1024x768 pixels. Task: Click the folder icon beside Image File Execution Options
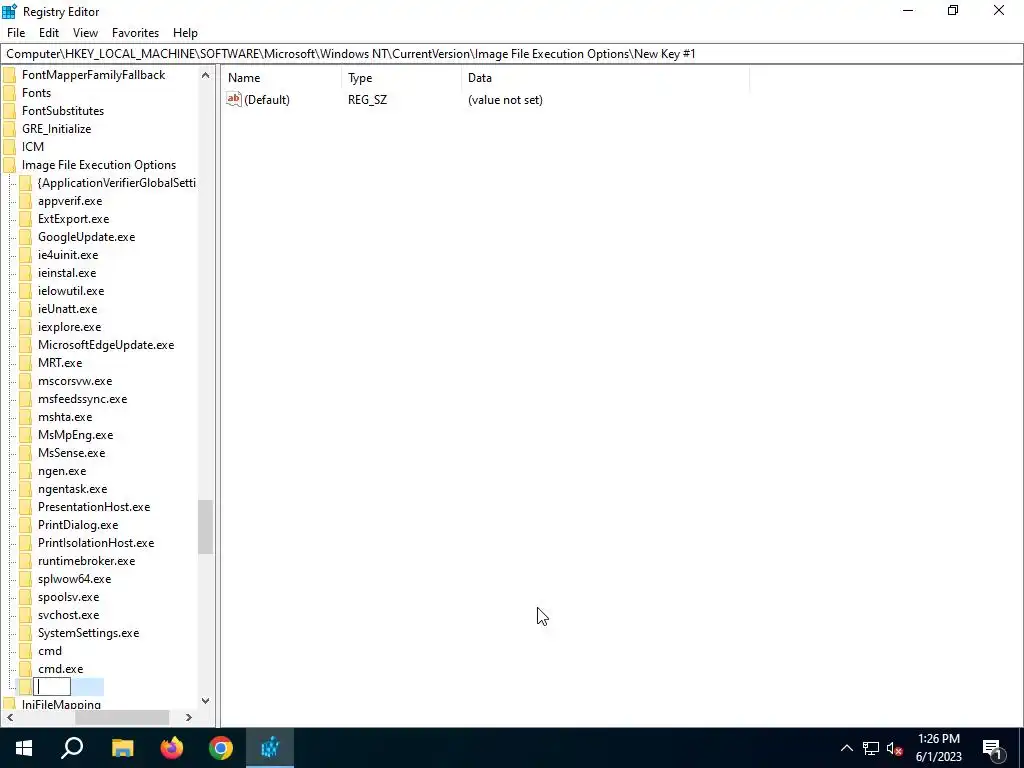9,165
